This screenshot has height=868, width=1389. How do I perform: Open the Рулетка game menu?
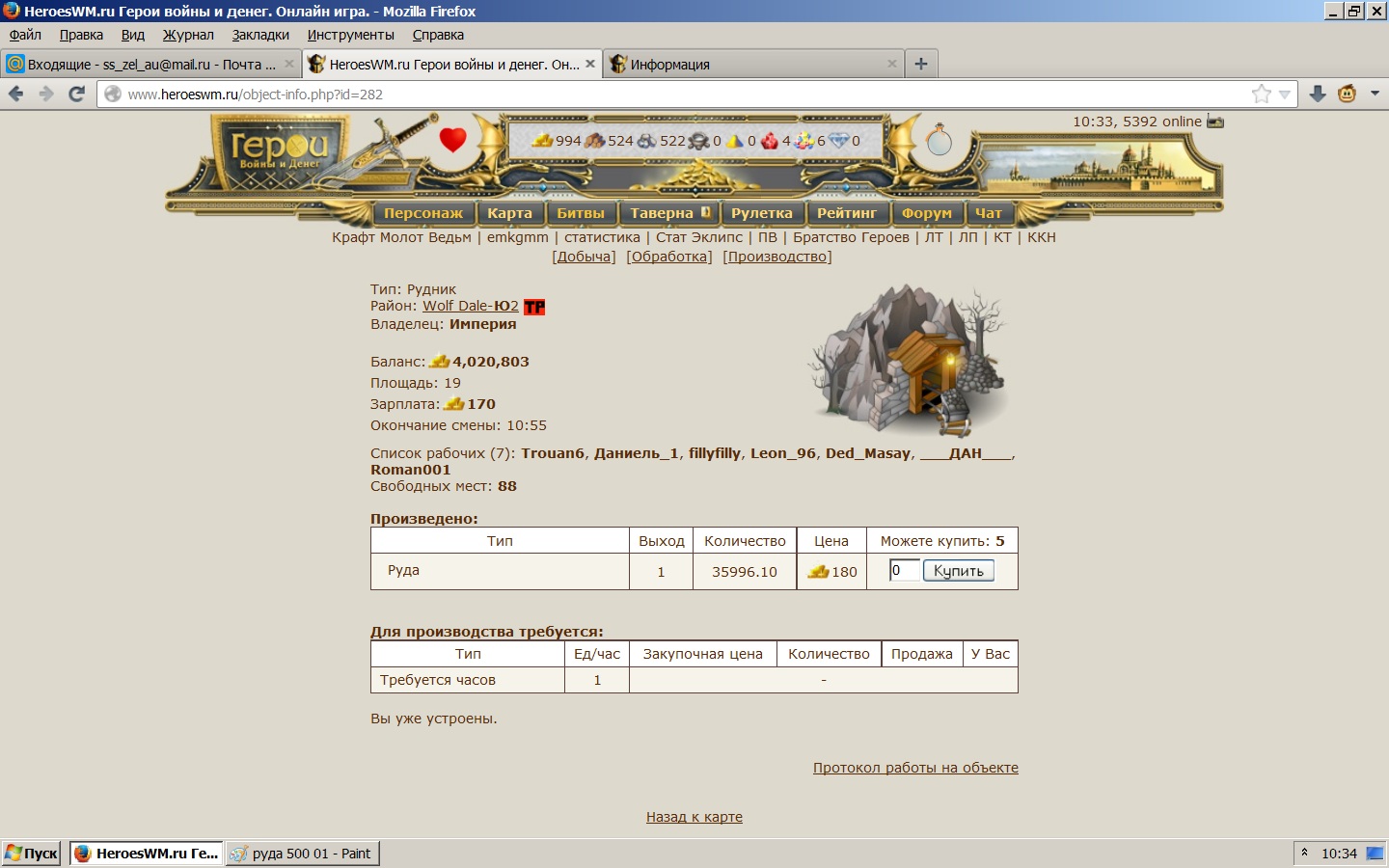tap(761, 213)
